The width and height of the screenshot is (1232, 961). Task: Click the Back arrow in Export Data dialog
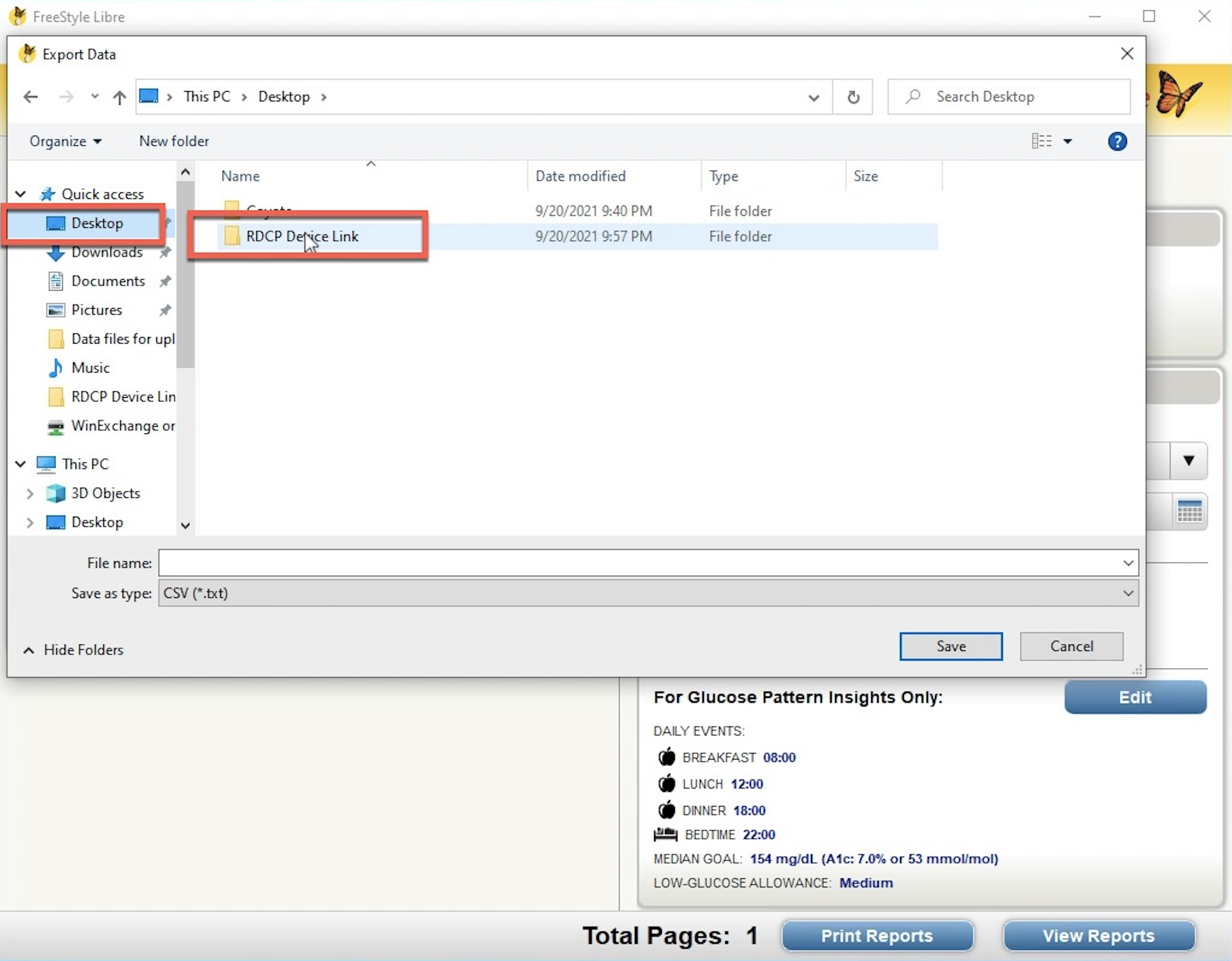[30, 97]
